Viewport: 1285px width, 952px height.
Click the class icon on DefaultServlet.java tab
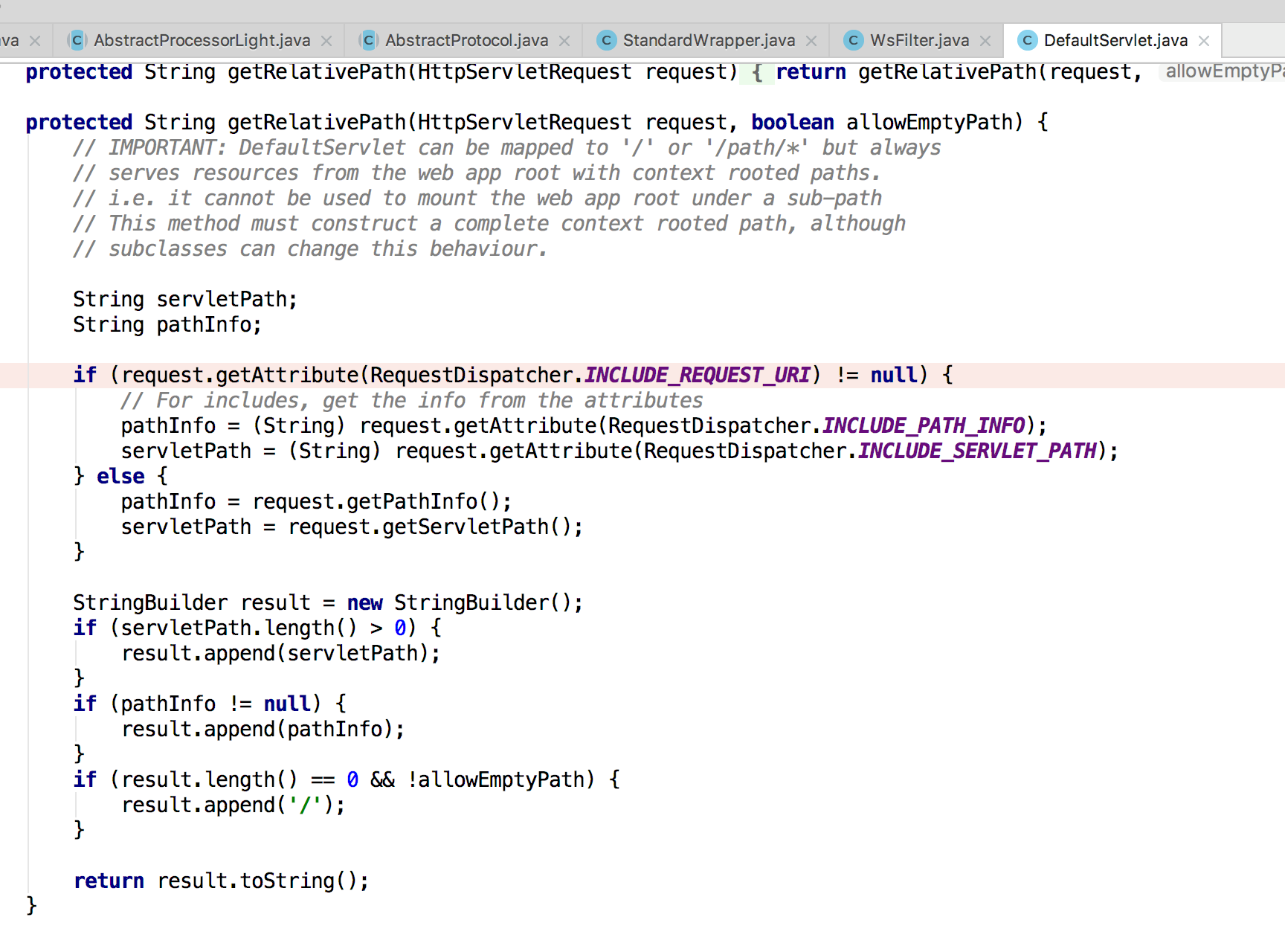pyautogui.click(x=1027, y=40)
